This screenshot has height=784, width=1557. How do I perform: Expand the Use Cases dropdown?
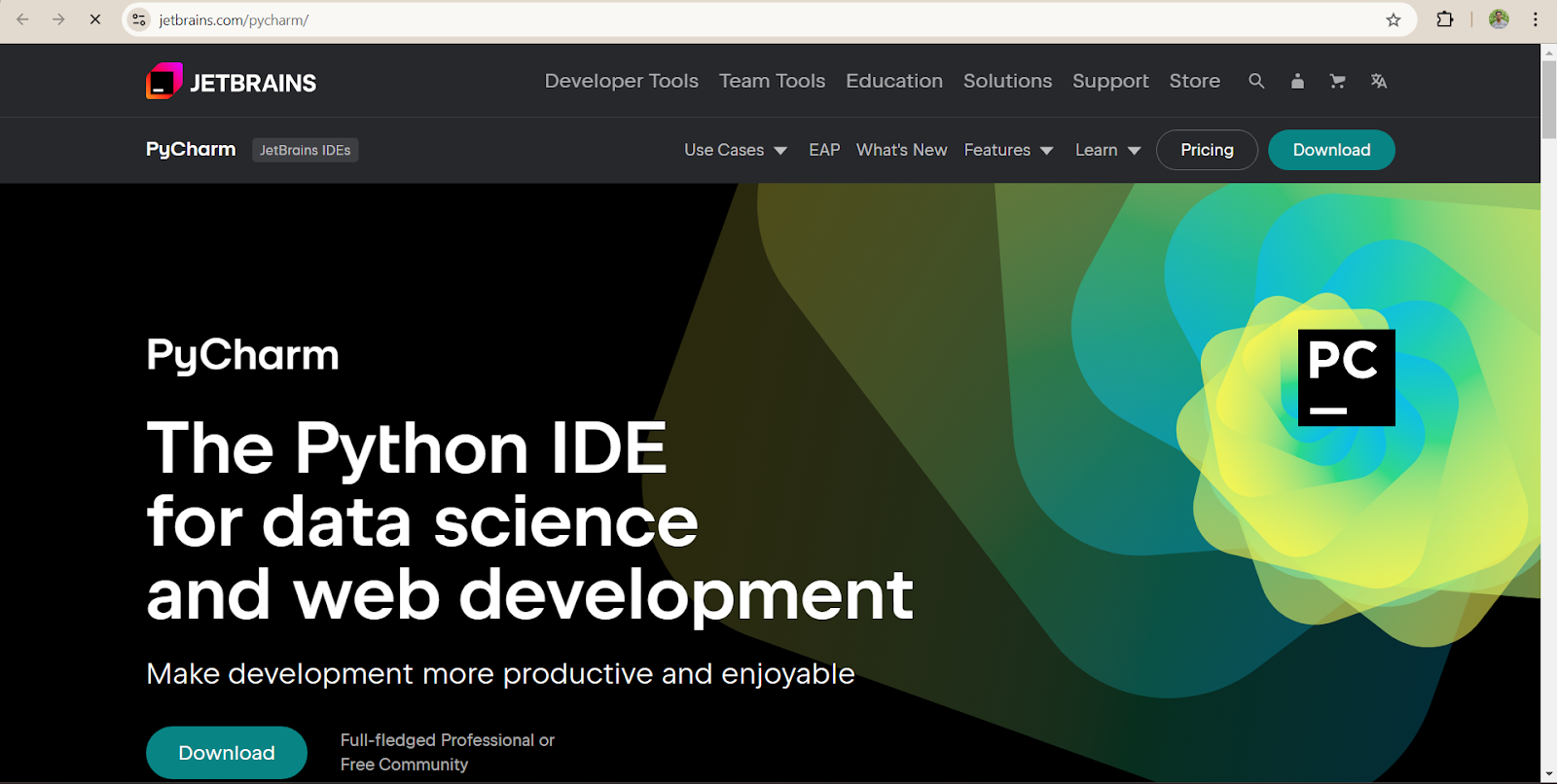click(x=736, y=150)
